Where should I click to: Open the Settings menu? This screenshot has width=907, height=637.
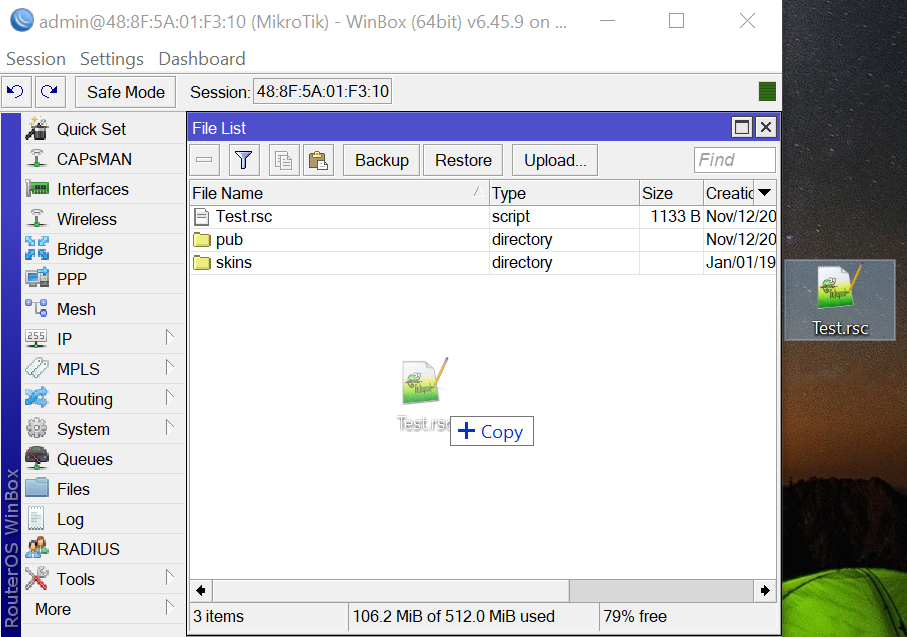[x=112, y=59]
